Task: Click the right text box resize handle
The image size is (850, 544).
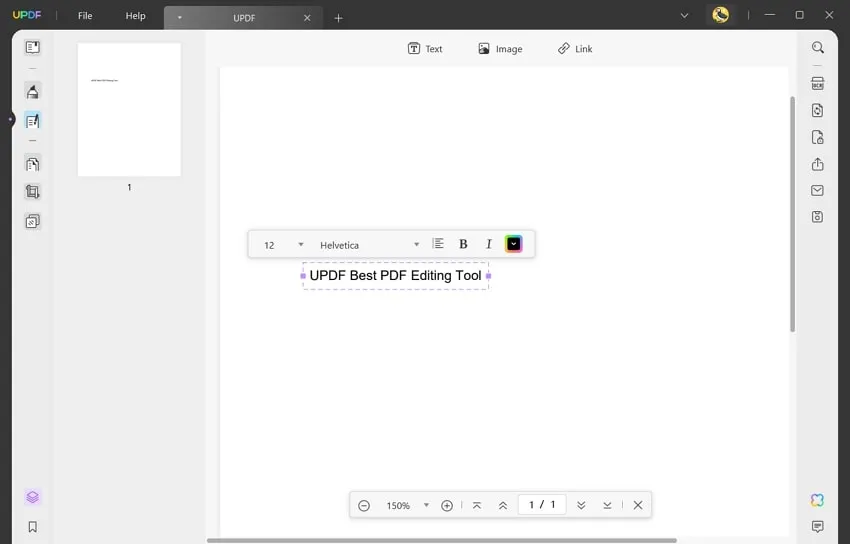Action: [488, 276]
